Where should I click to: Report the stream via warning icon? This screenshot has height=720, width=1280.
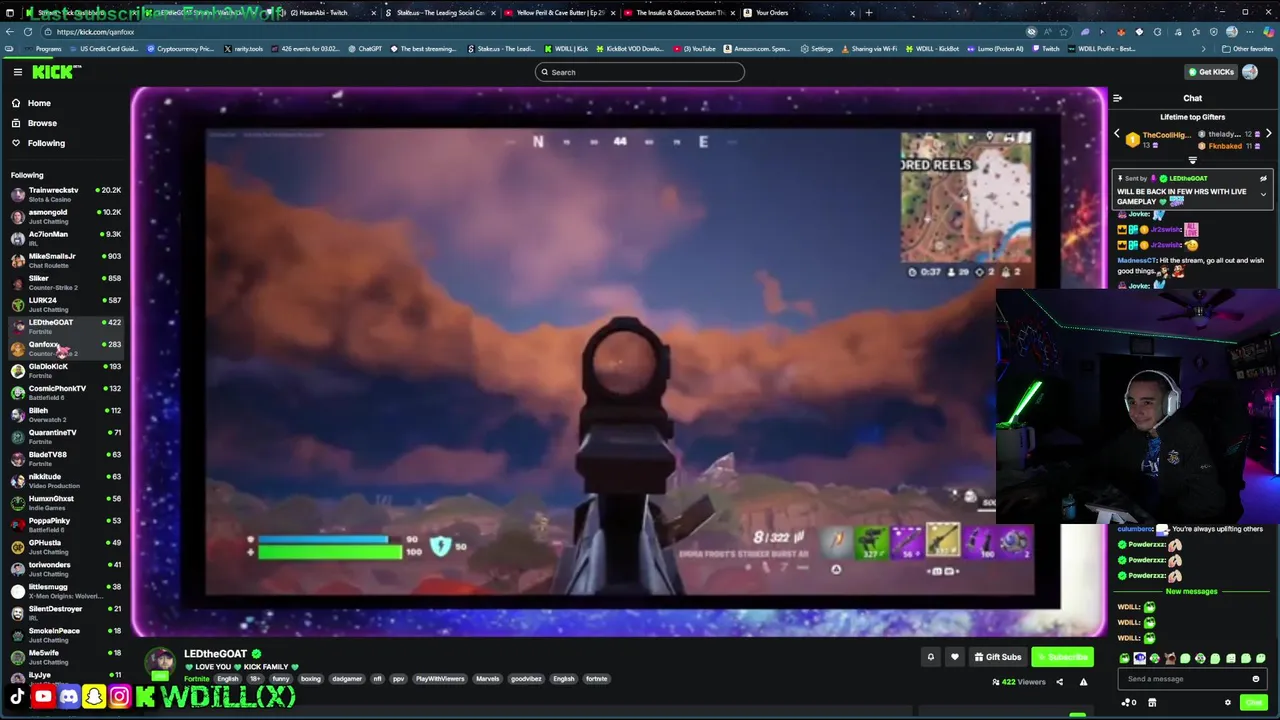1083,682
